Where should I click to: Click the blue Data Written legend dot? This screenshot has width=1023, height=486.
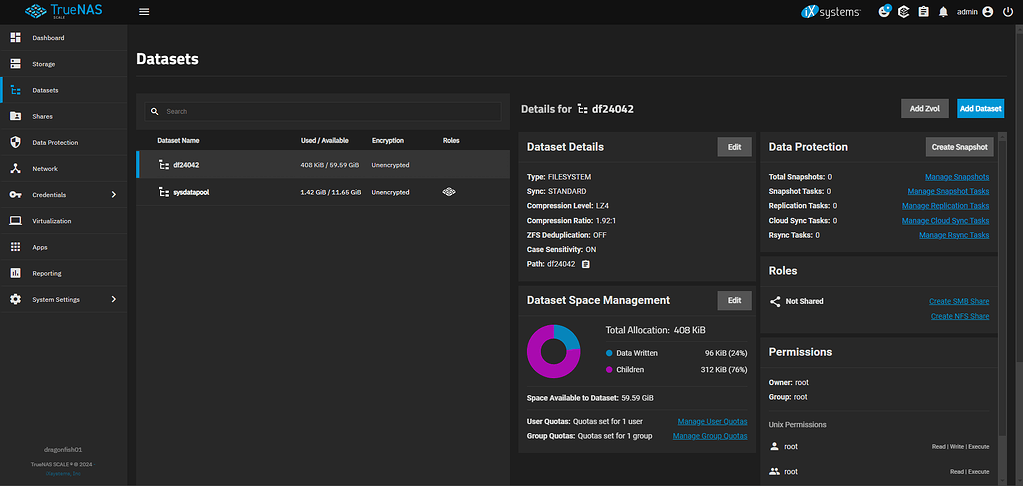click(609, 353)
